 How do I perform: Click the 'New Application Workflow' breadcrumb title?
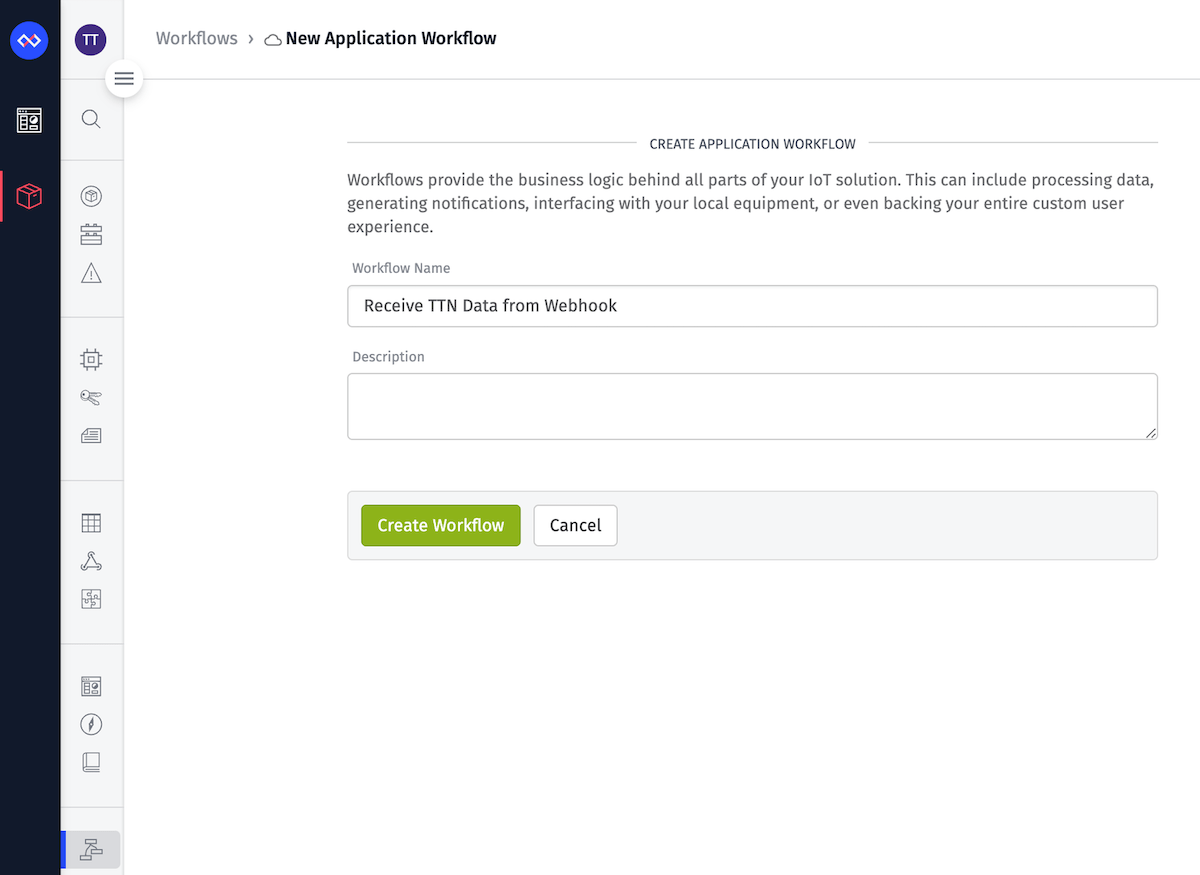tap(391, 38)
